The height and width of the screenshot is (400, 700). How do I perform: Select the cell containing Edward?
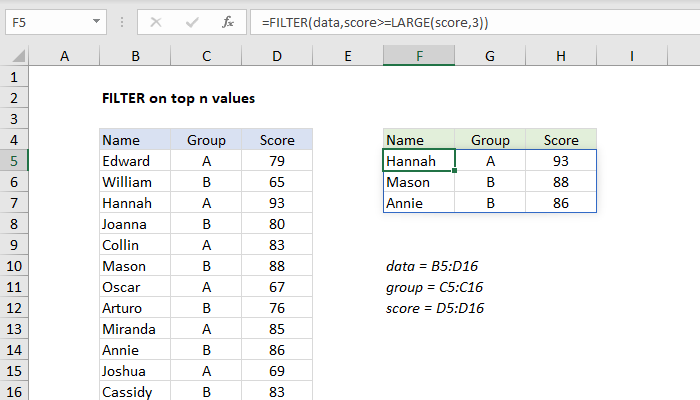(x=135, y=161)
